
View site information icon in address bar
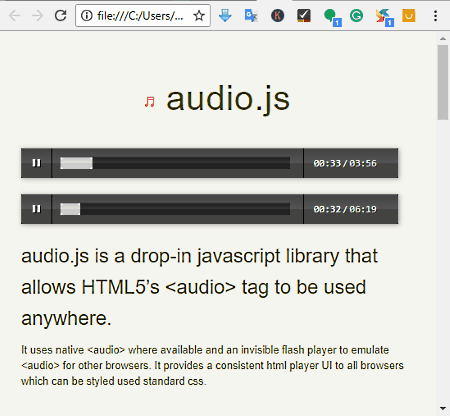click(x=87, y=16)
